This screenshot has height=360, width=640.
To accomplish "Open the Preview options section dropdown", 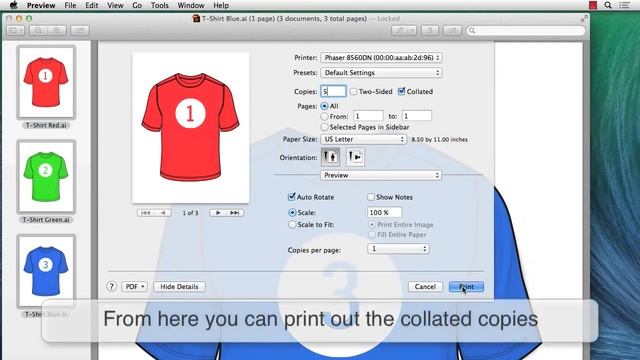I will click(x=381, y=175).
